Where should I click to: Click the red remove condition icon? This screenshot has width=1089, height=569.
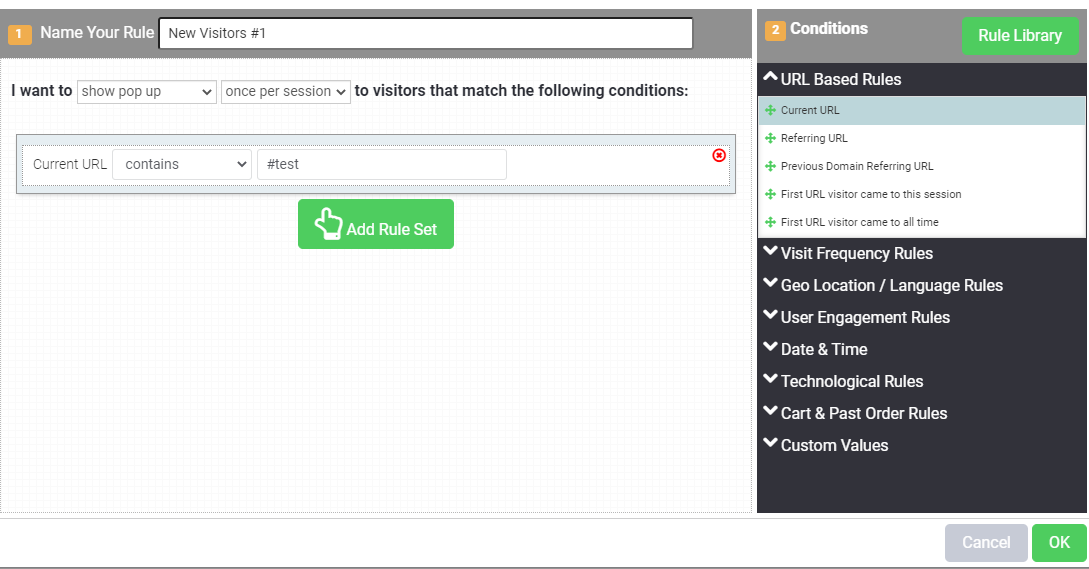pos(719,155)
